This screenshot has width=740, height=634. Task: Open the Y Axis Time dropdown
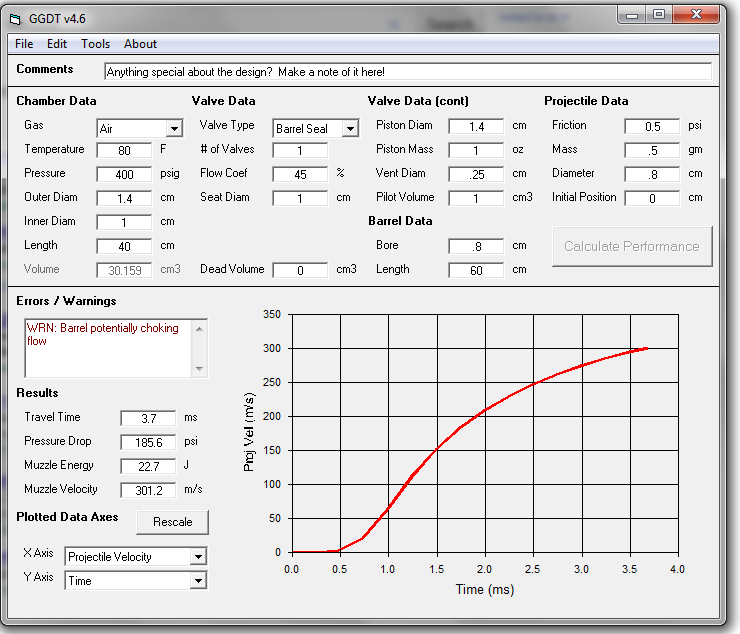point(198,581)
